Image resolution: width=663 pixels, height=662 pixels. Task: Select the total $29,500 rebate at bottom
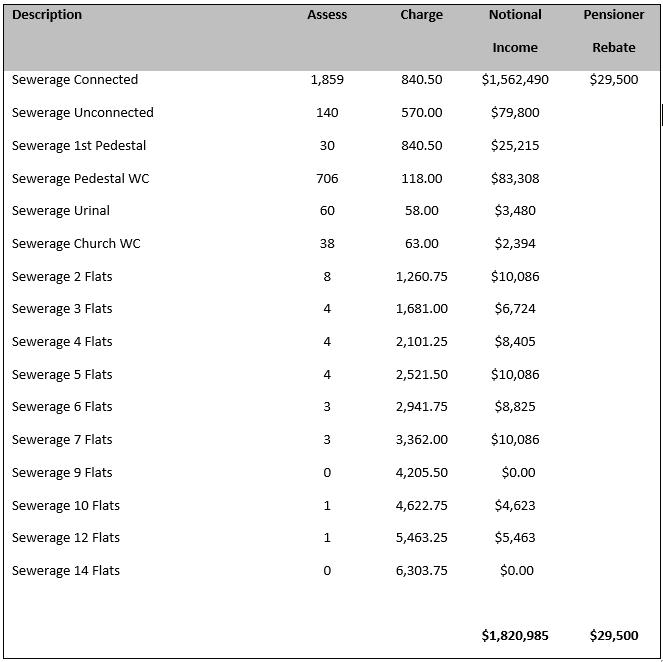coord(614,636)
